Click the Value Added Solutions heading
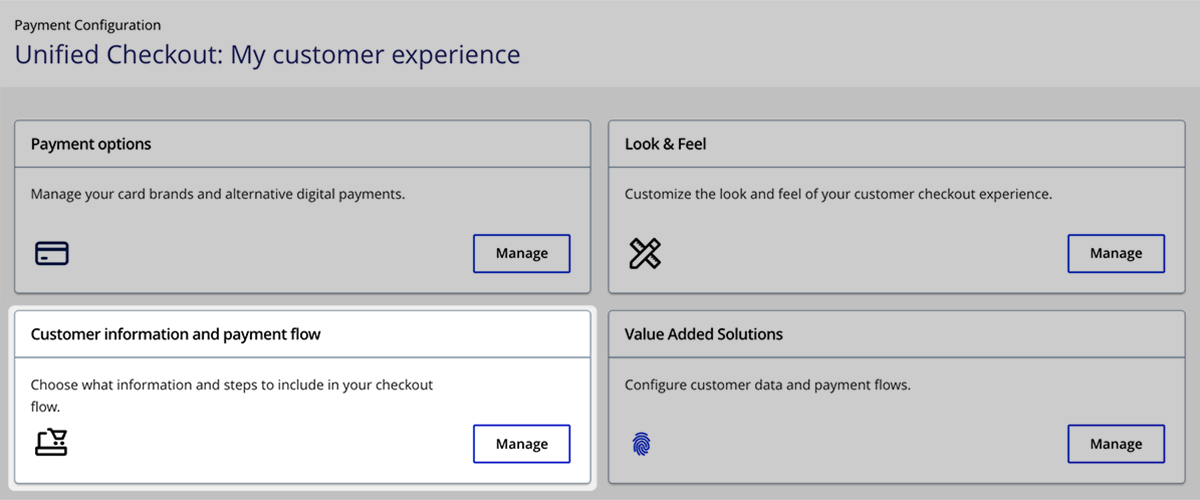The image size is (1200, 500). [704, 334]
